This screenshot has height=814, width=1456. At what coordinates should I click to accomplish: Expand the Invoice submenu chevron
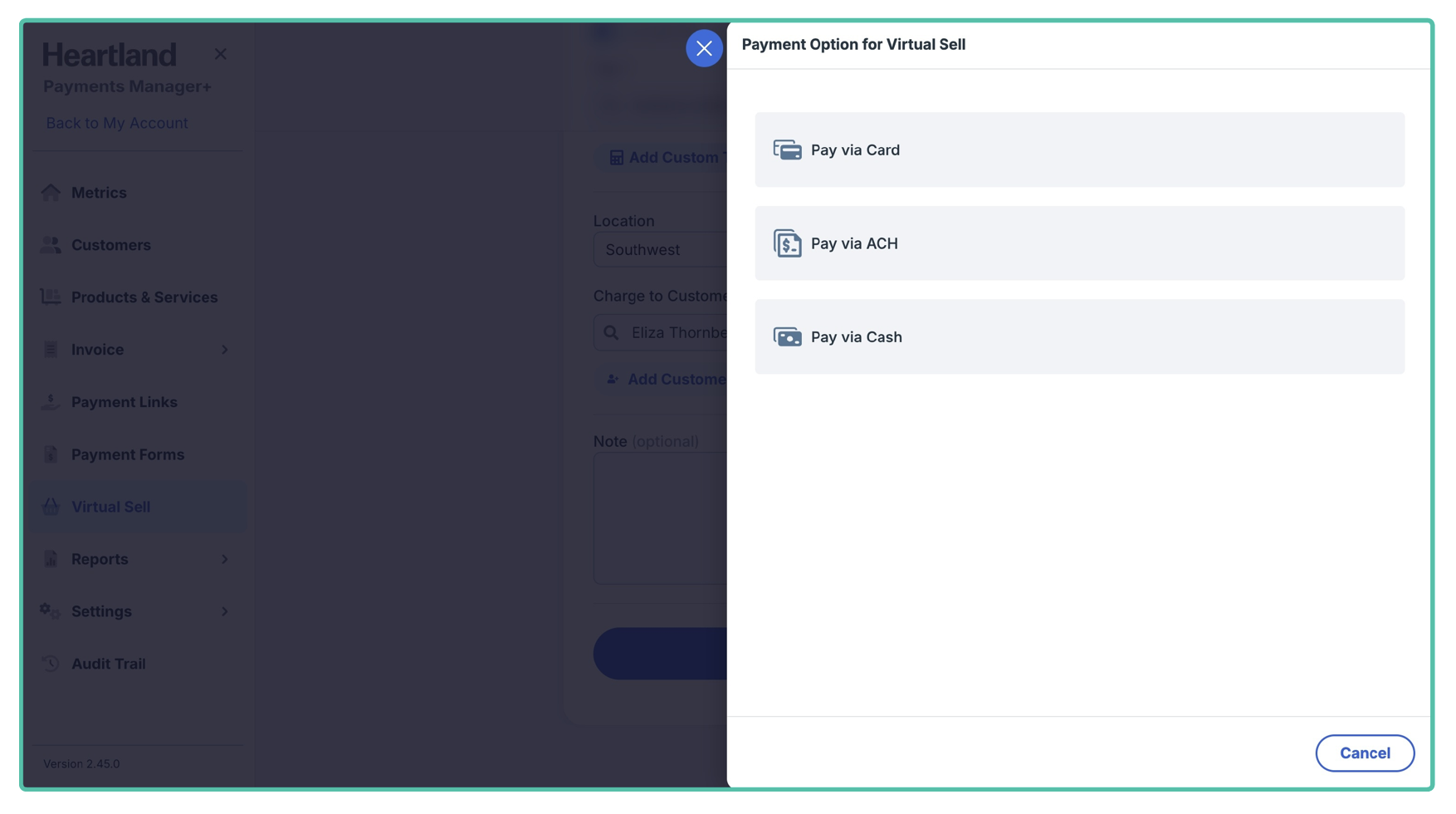pos(224,350)
